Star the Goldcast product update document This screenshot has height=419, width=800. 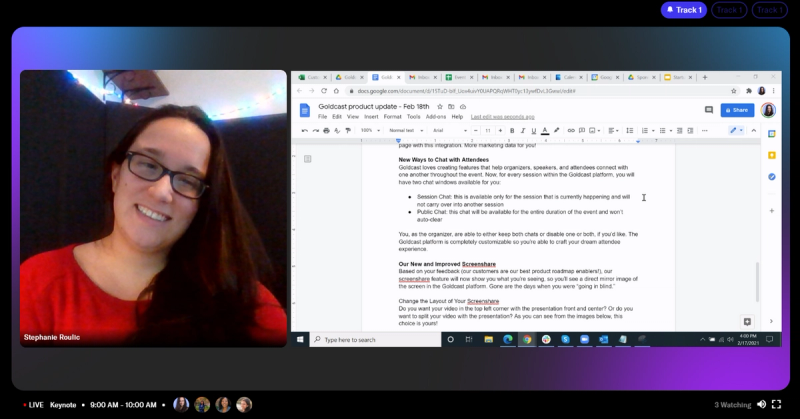[440, 107]
